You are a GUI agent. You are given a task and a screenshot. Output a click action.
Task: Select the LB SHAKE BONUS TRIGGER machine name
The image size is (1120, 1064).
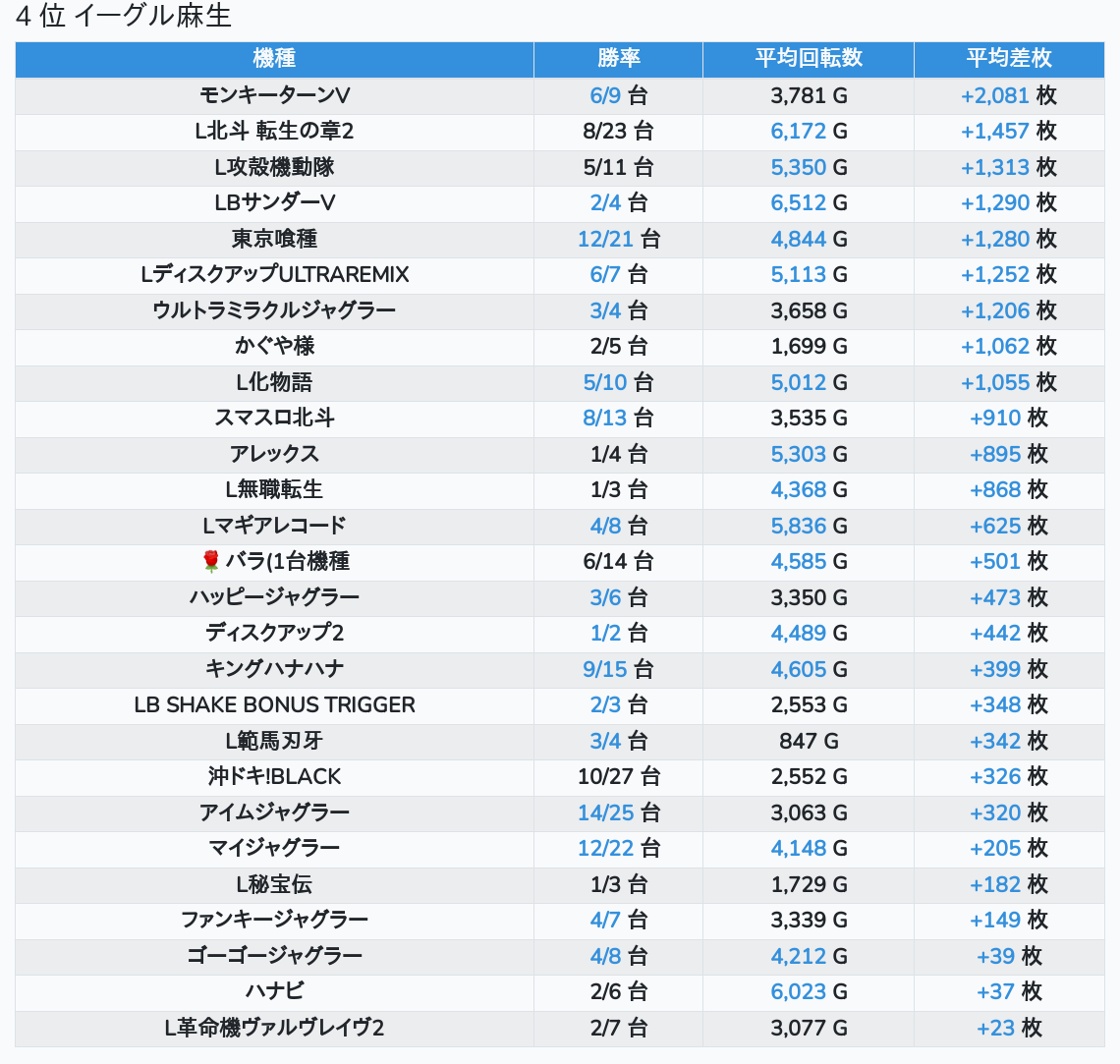(x=274, y=704)
